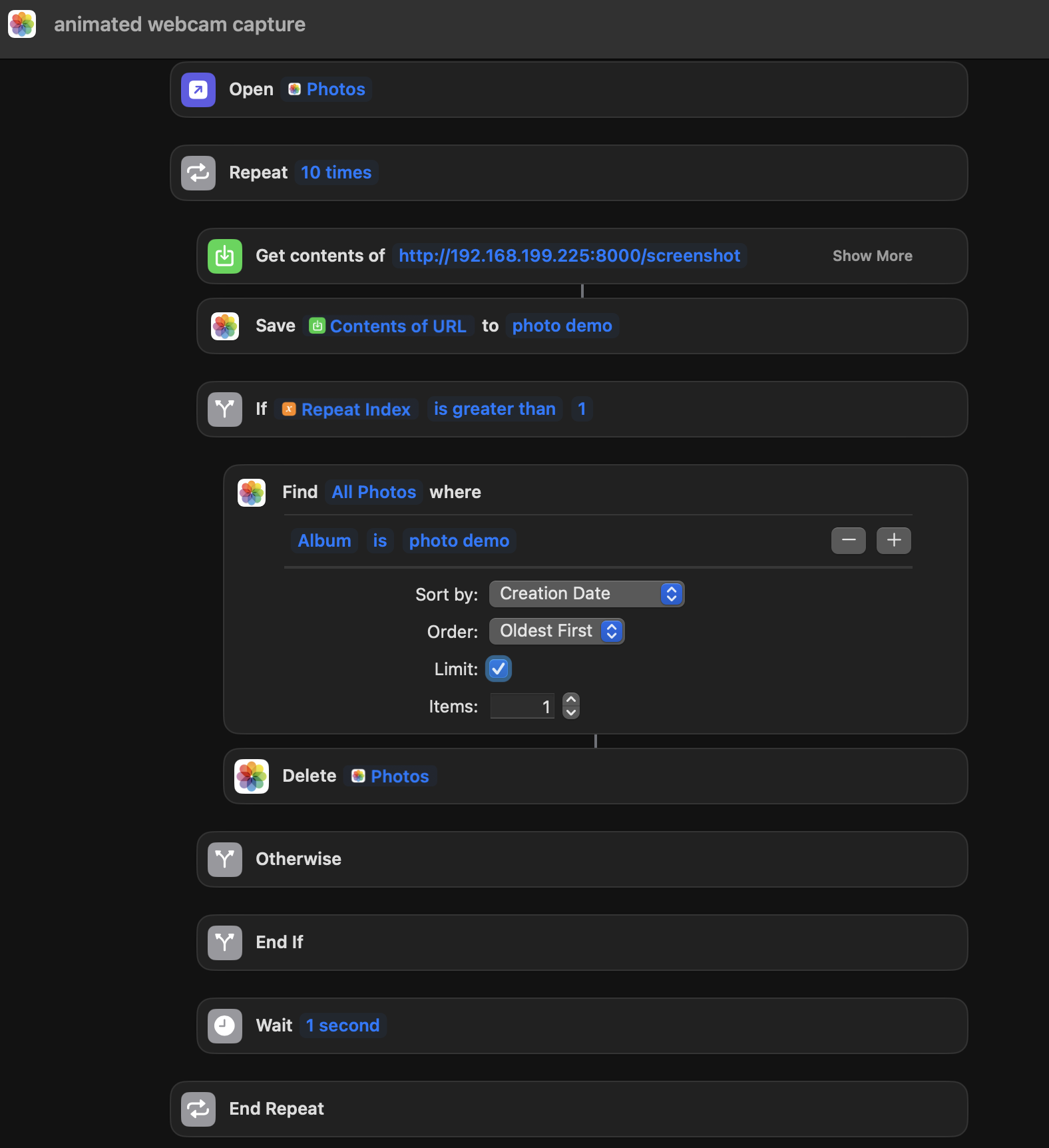This screenshot has width=1049, height=1148.
Task: Change the '1 second' wait duration
Action: pos(343,1025)
